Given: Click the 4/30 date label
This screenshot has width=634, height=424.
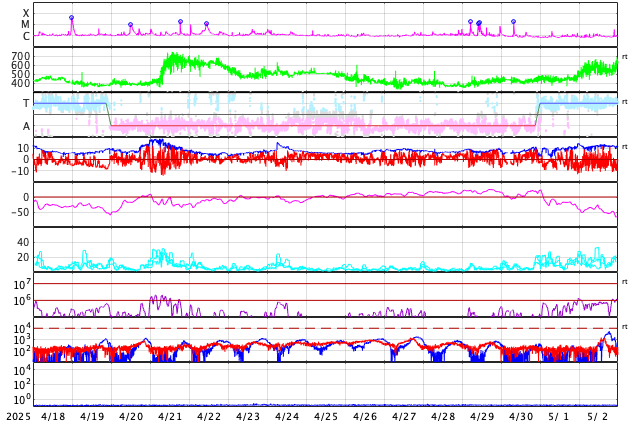Looking at the screenshot, I should point(521,417).
